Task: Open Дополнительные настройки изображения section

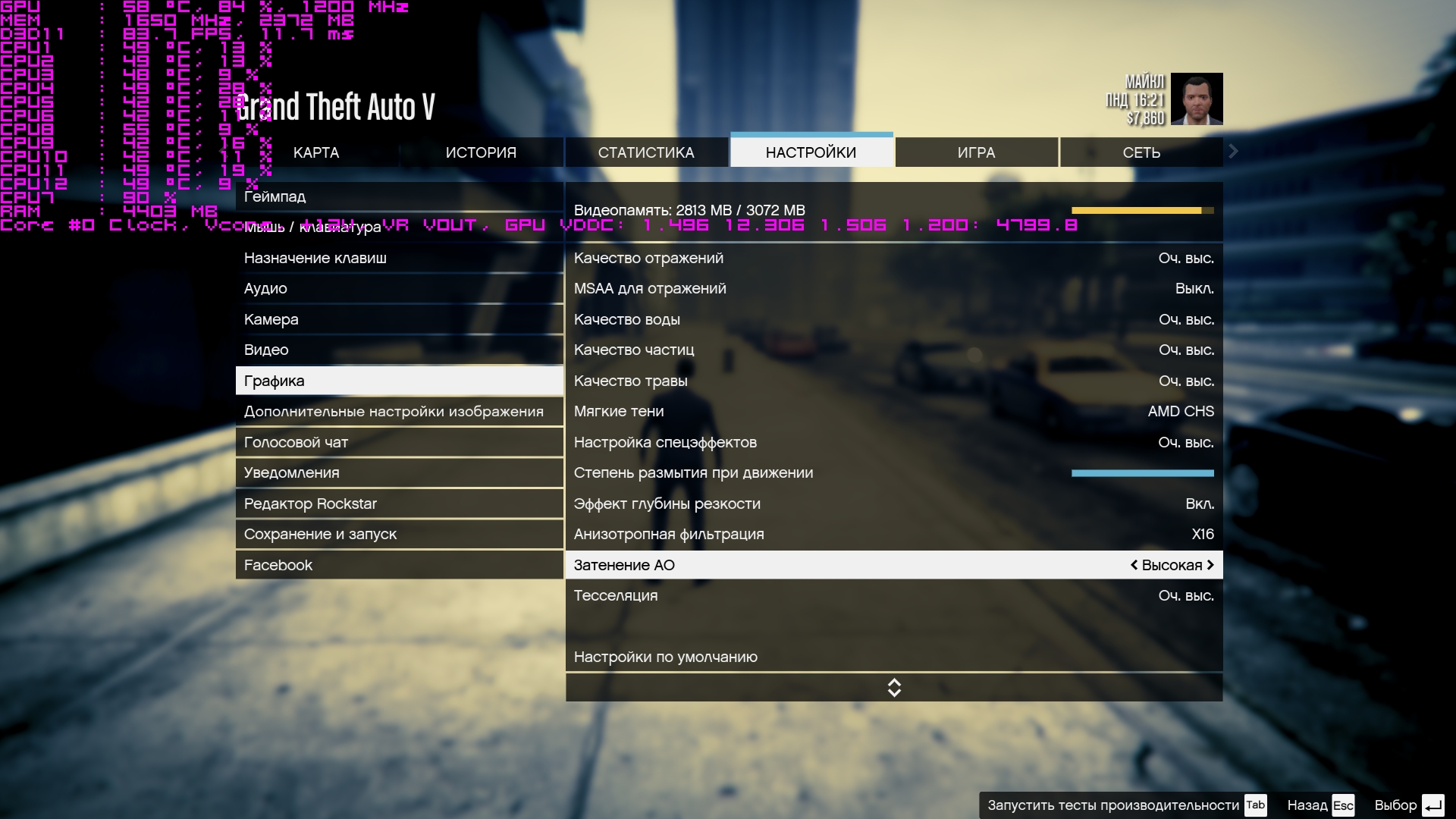Action: [x=394, y=411]
